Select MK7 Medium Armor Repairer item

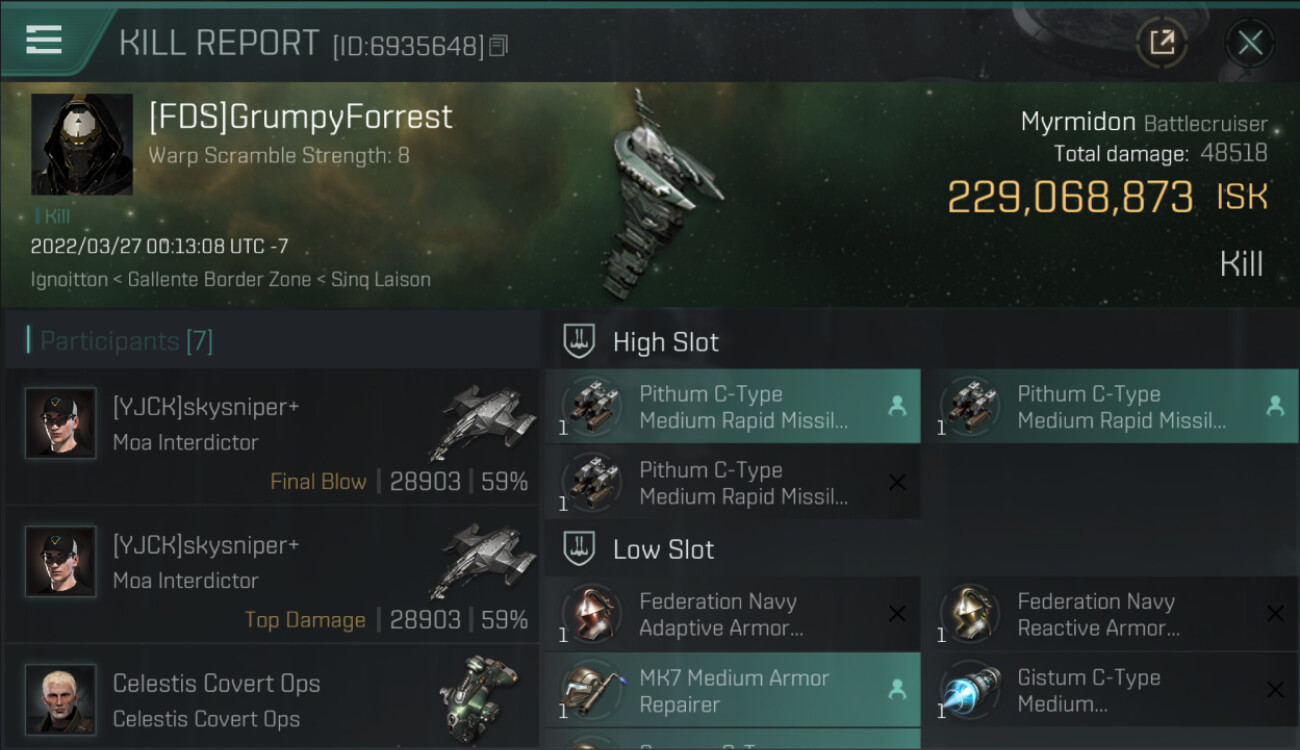tap(733, 690)
